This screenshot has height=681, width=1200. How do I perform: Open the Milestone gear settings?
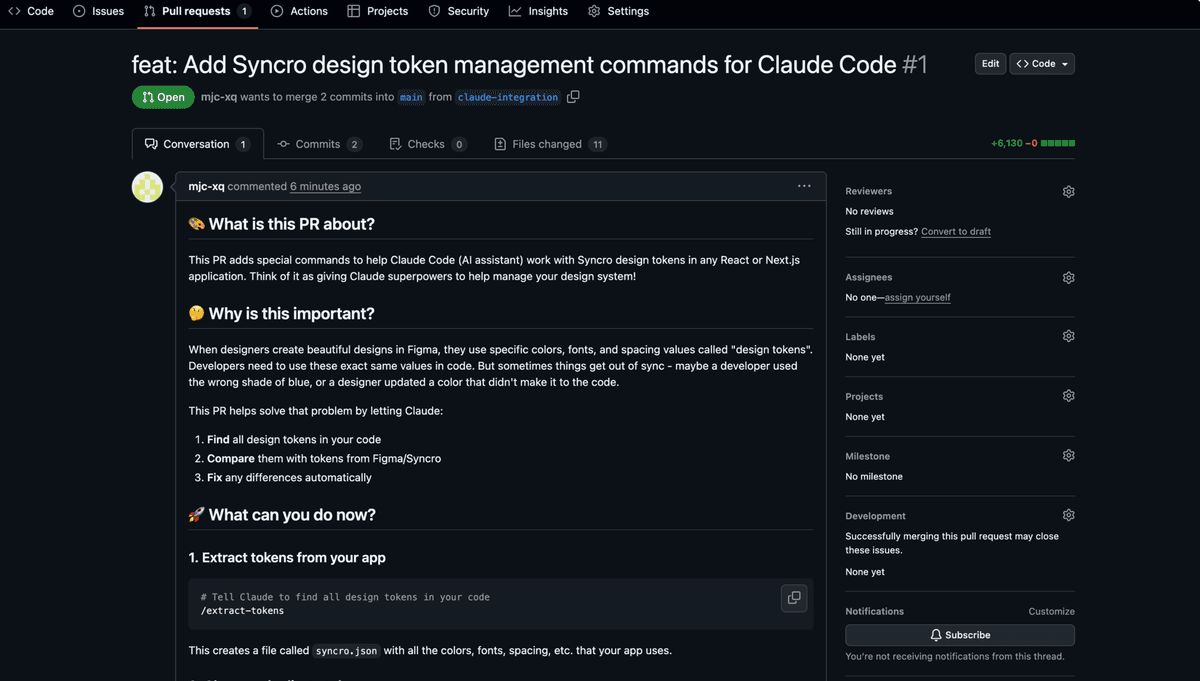click(x=1068, y=456)
